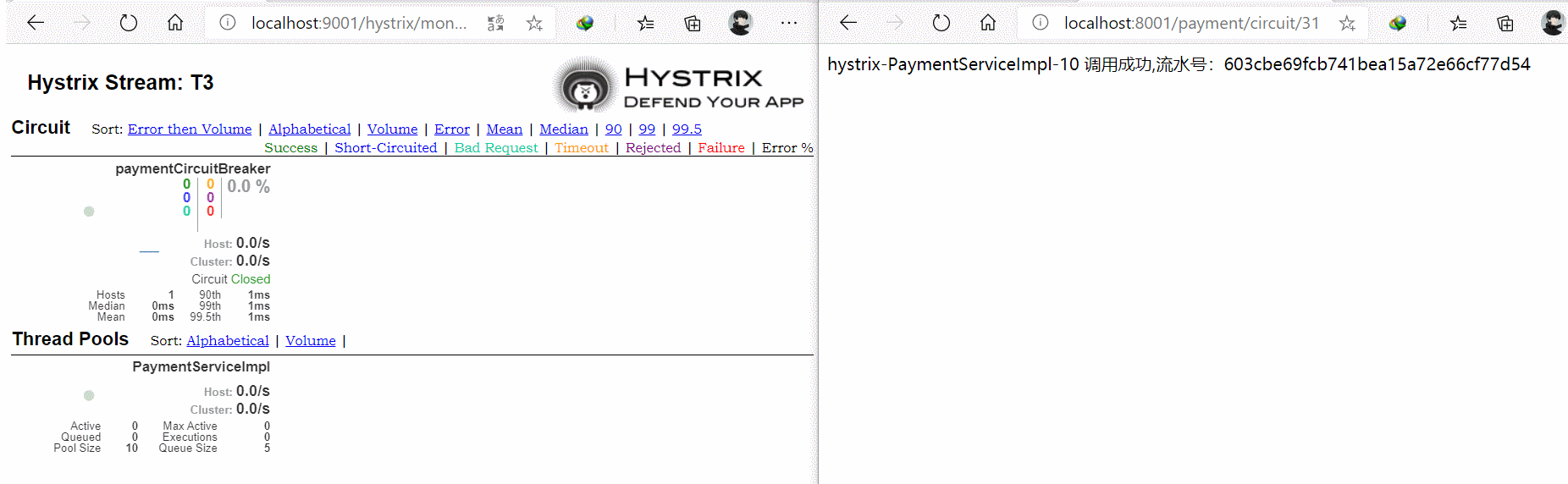Sort circuits by Error then Volume
1568x484 pixels.
pyautogui.click(x=190, y=129)
